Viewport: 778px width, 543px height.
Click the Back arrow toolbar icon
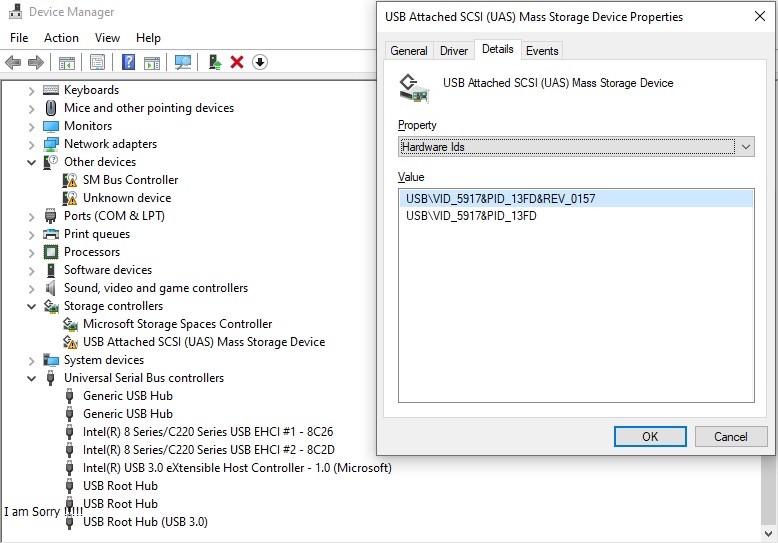13,63
